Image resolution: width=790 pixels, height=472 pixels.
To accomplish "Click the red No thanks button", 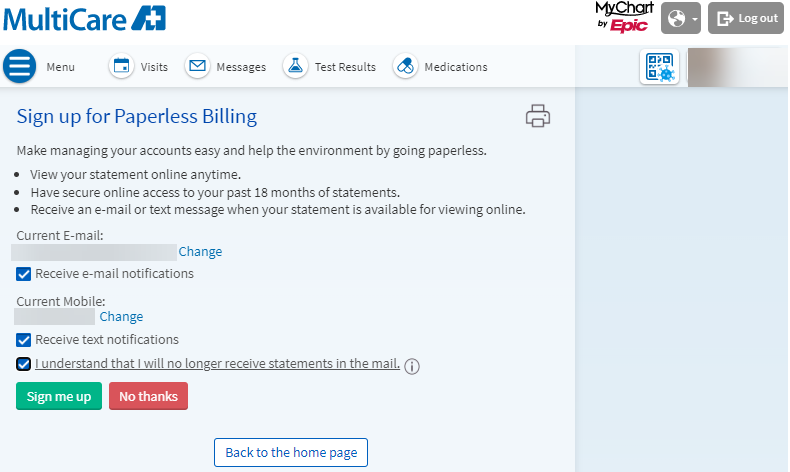I will point(148,396).
